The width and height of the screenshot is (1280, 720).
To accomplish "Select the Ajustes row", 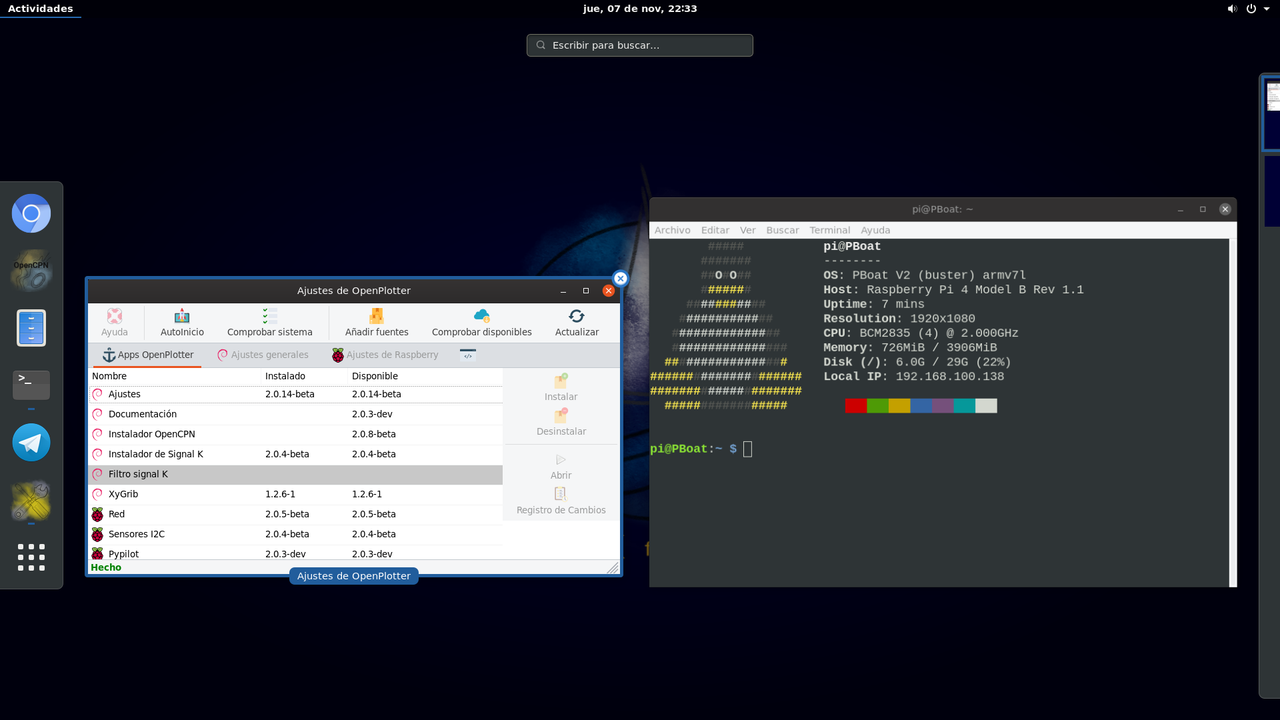I will (x=296, y=394).
